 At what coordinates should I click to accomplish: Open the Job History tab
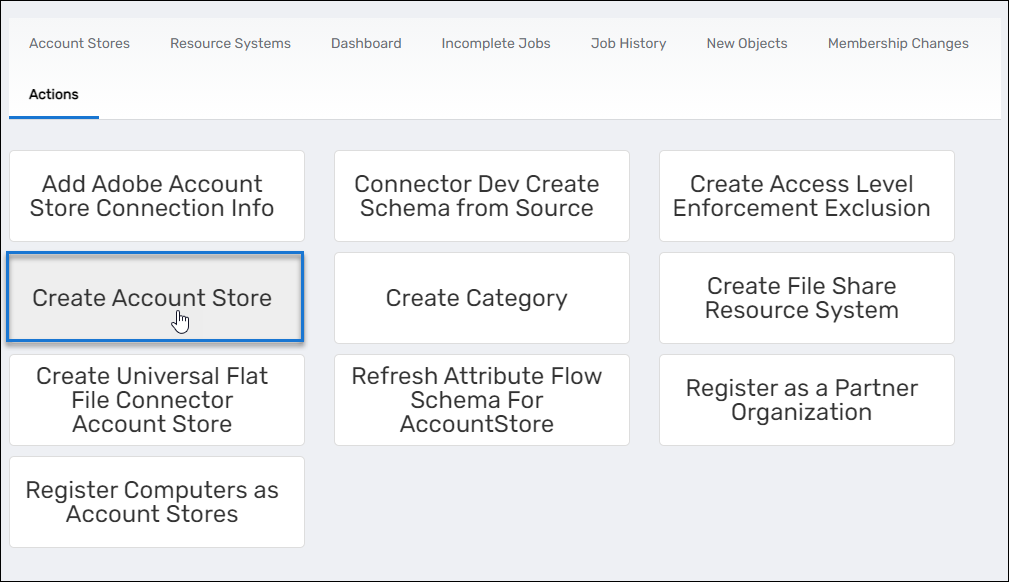[628, 43]
